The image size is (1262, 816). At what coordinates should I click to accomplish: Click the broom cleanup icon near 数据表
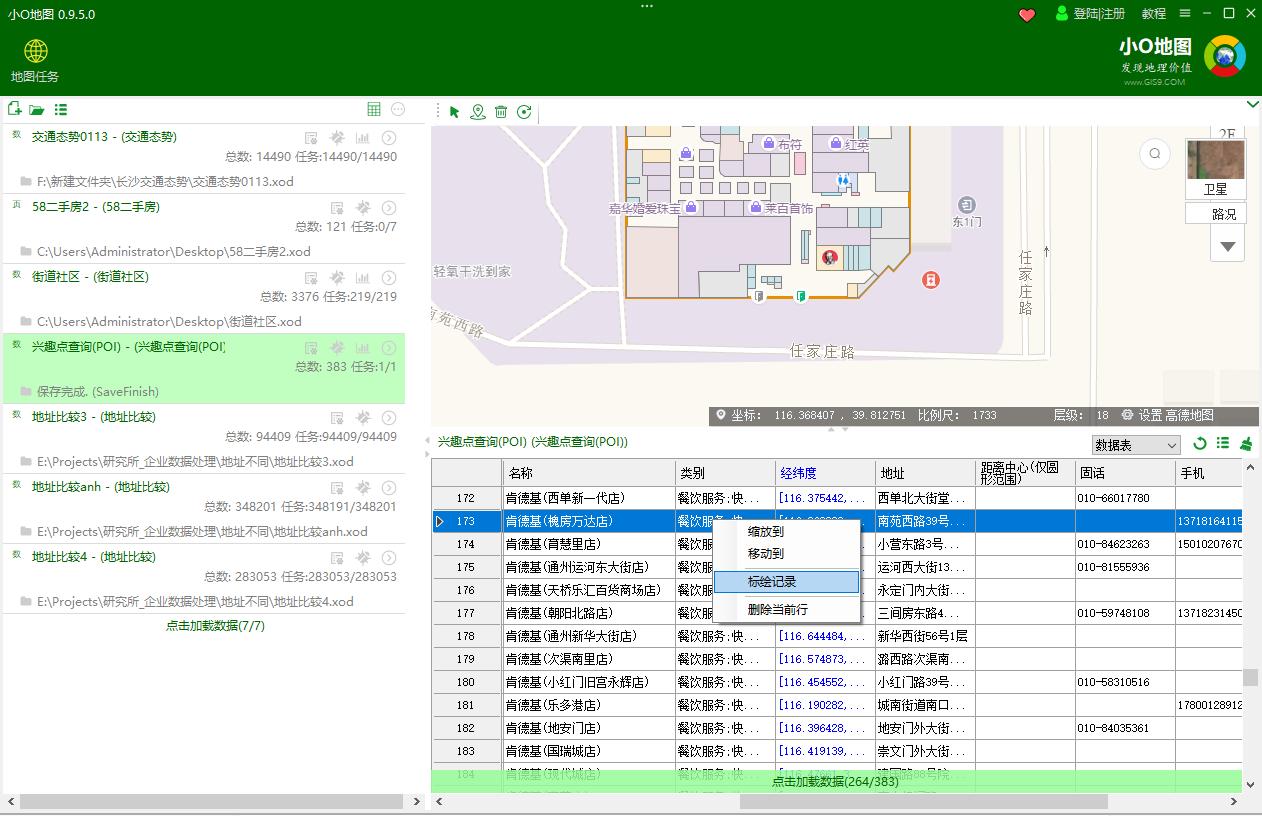(x=1246, y=444)
